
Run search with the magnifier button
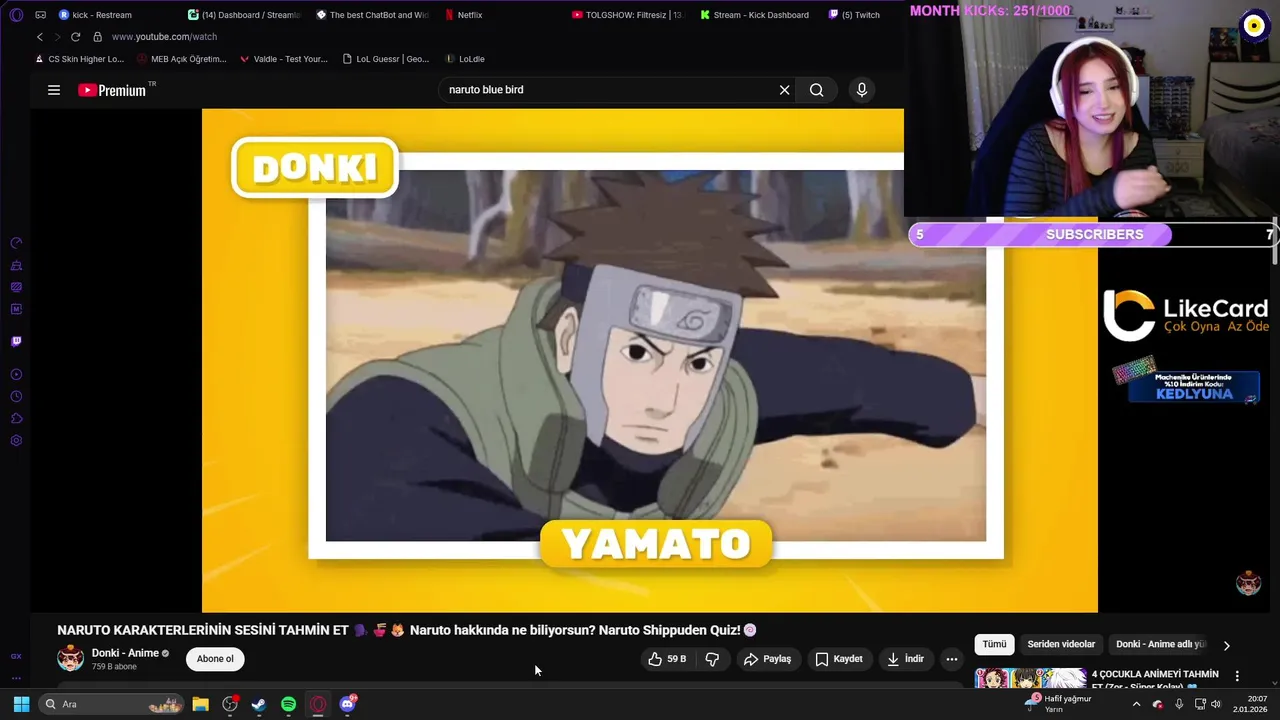(x=817, y=90)
